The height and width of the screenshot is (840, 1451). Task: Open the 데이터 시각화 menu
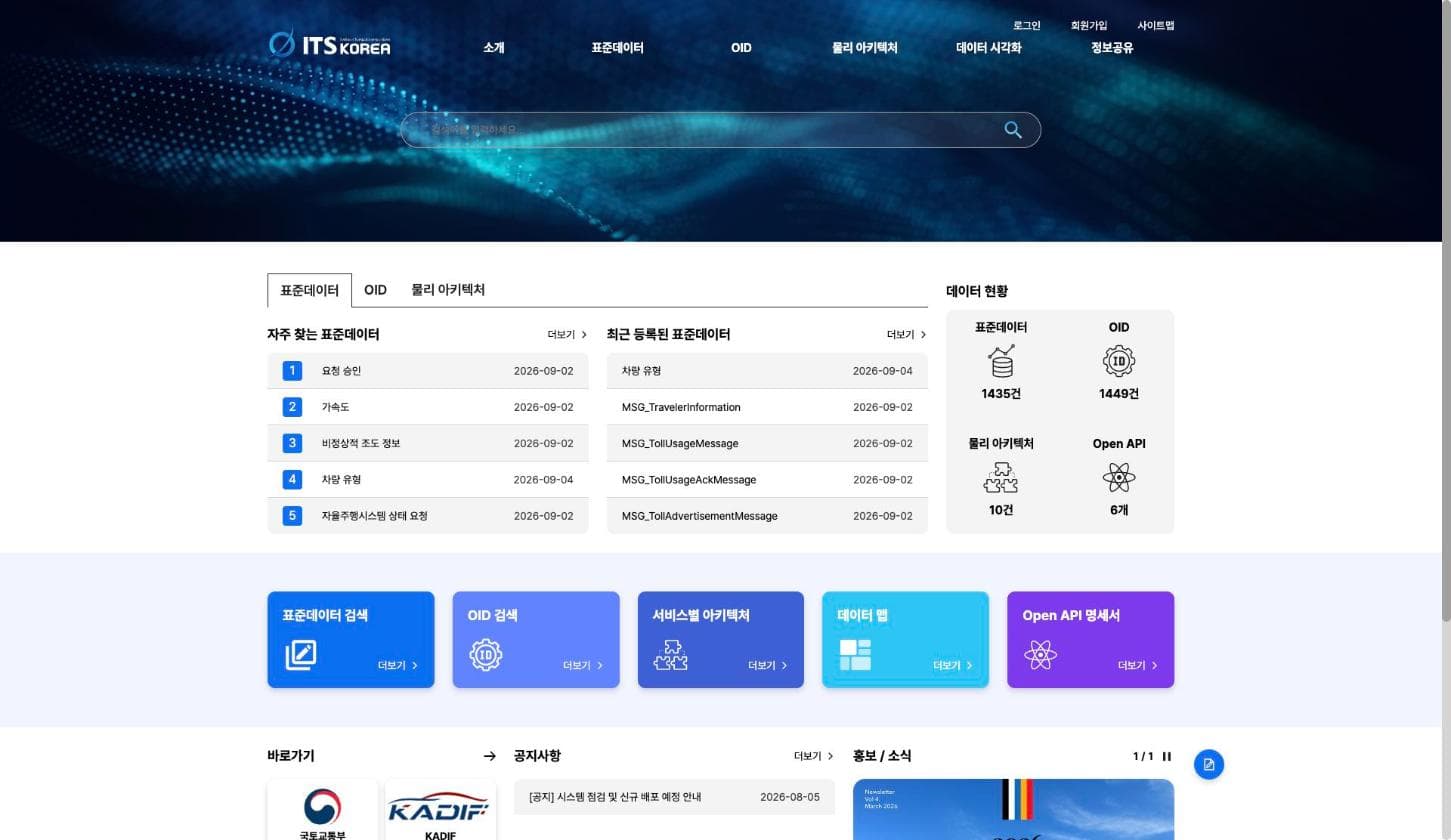(989, 47)
